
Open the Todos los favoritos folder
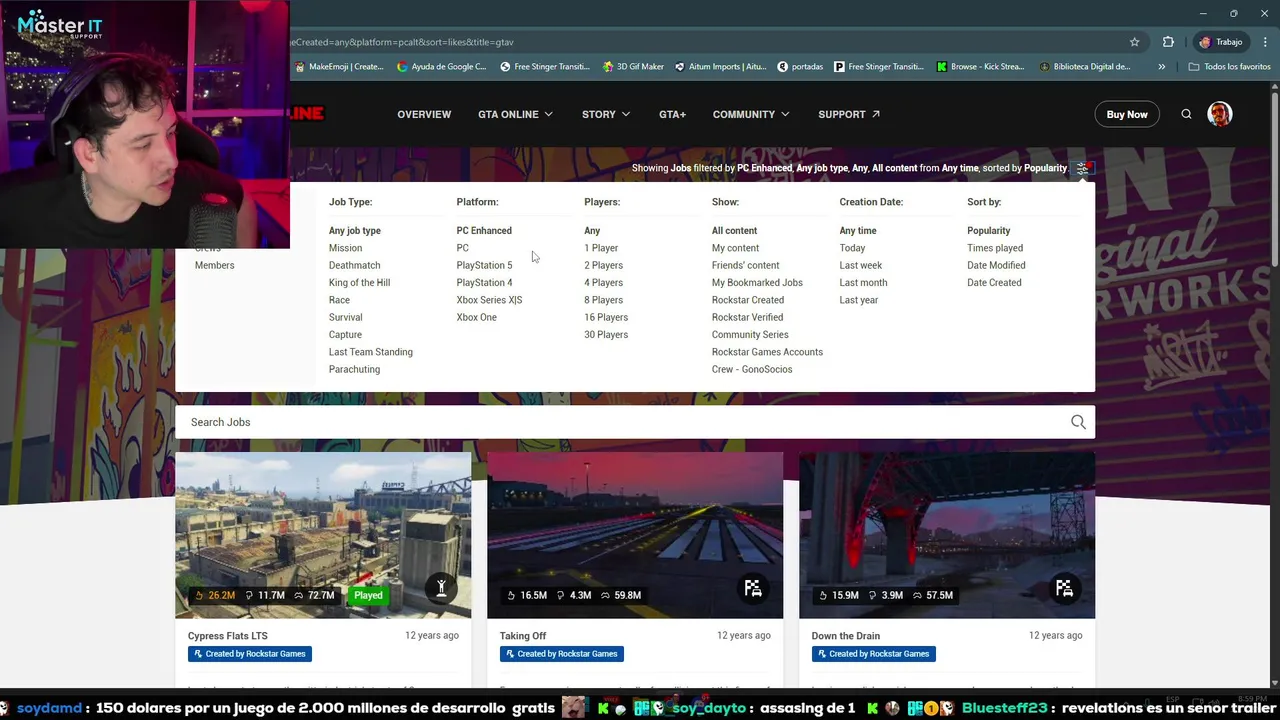point(1229,67)
